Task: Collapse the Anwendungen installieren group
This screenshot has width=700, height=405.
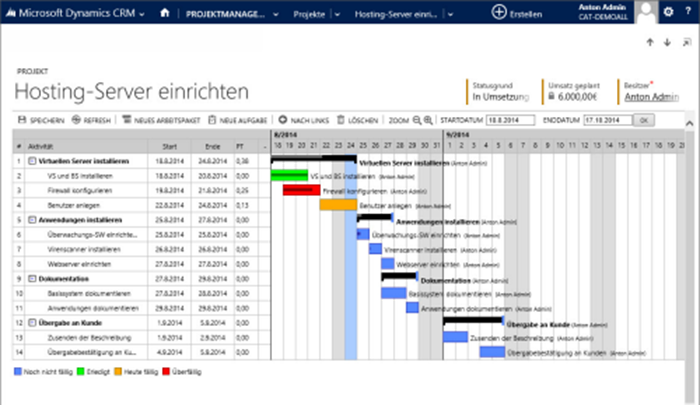Action: coord(32,219)
